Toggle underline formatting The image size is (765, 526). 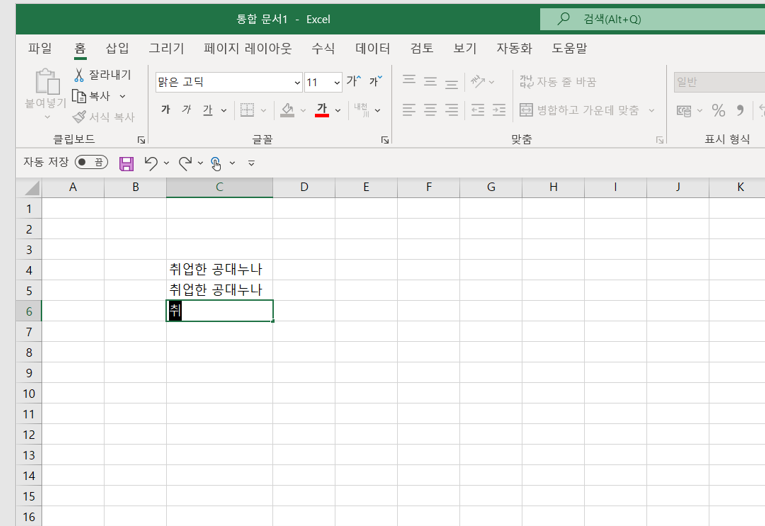tap(208, 110)
